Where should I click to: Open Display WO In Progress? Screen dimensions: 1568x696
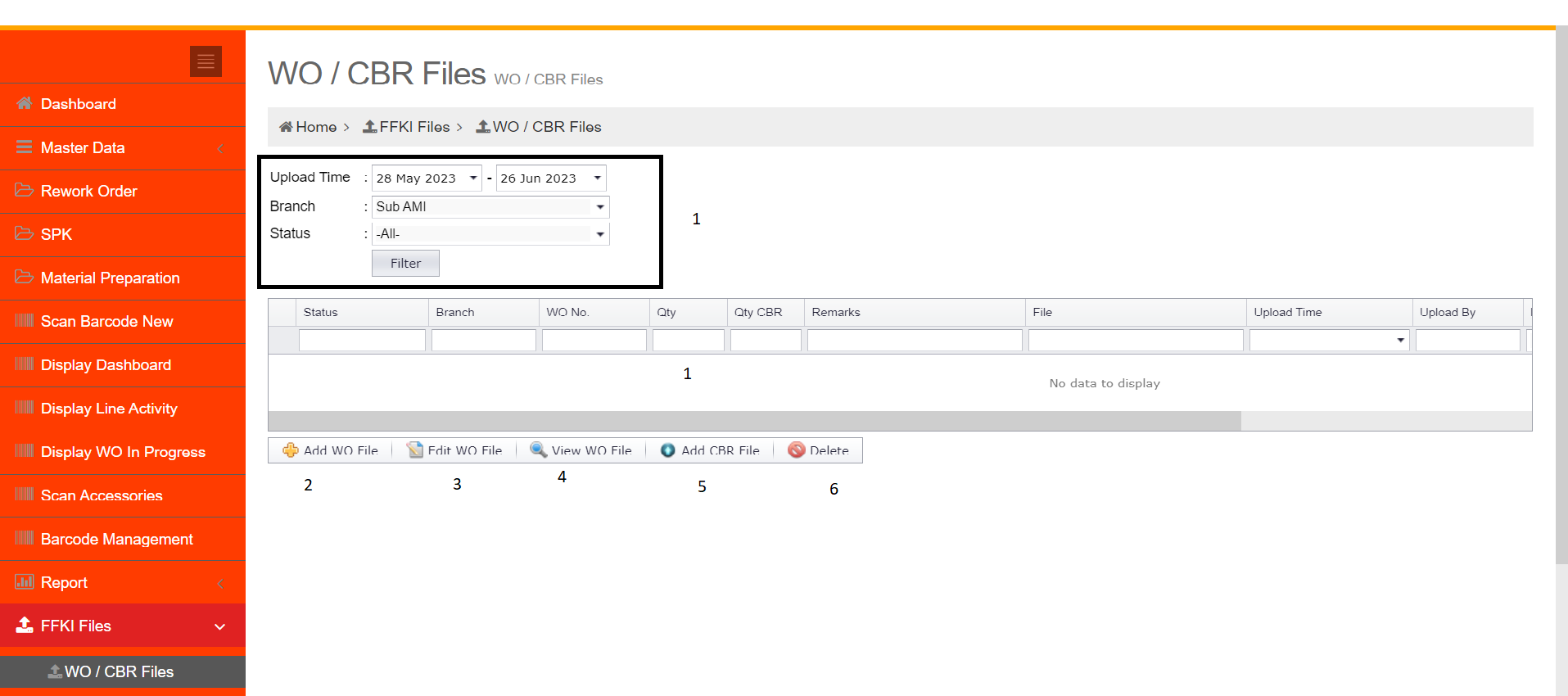coord(123,452)
